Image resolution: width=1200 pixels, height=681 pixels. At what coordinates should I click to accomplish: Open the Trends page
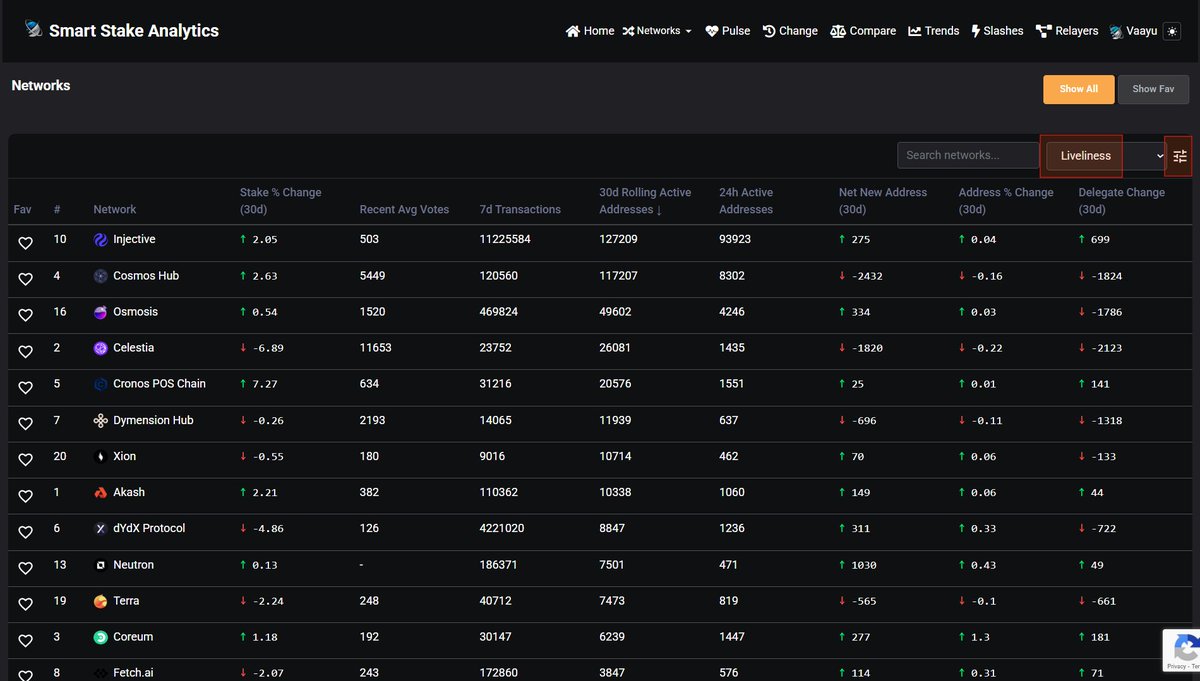pyautogui.click(x=934, y=31)
